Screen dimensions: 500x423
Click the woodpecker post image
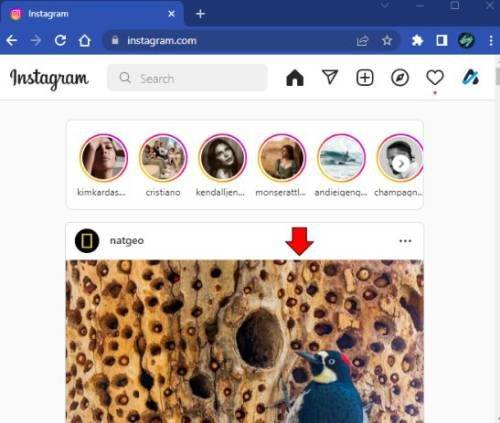pos(245,341)
